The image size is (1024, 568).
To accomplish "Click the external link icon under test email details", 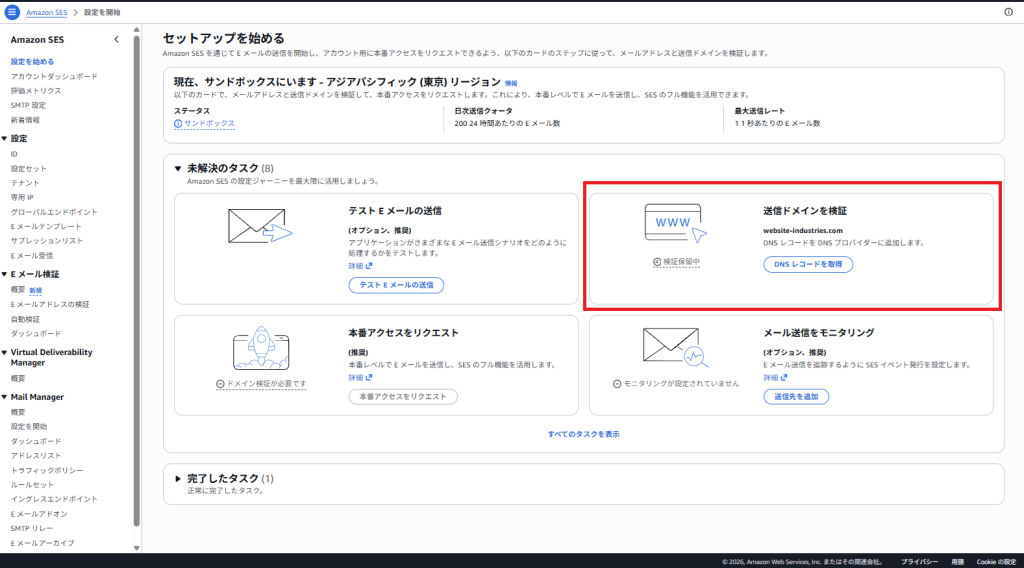I will [369, 266].
